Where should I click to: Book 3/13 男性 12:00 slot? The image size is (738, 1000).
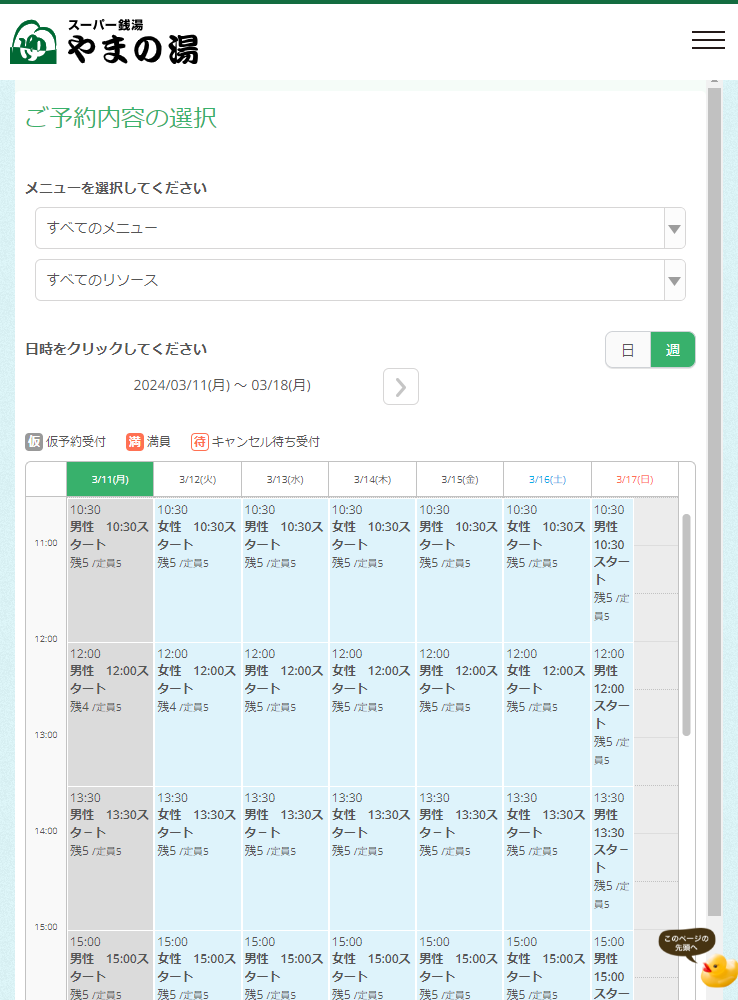(x=284, y=714)
